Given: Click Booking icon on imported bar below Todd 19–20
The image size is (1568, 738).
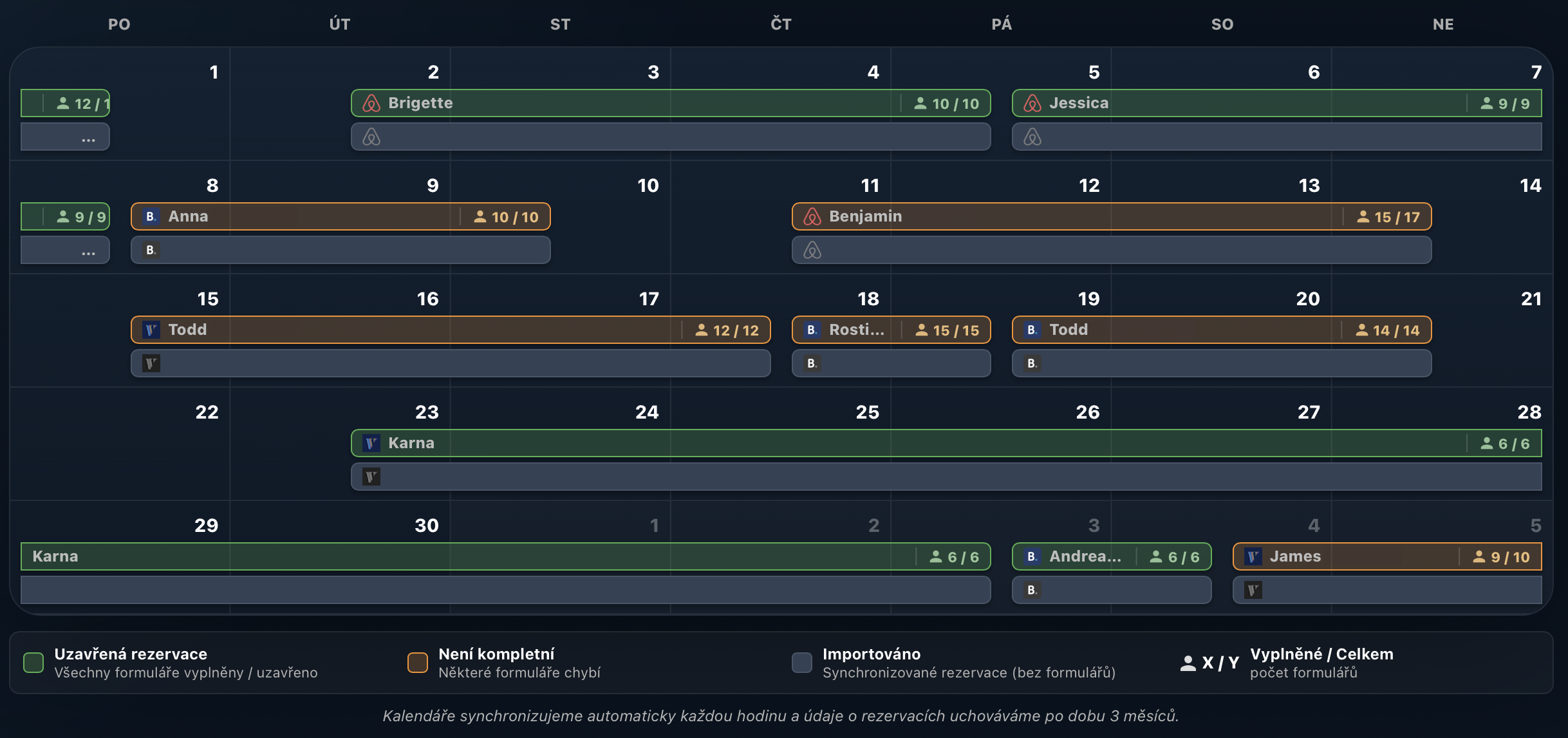Looking at the screenshot, I should click(x=1032, y=363).
